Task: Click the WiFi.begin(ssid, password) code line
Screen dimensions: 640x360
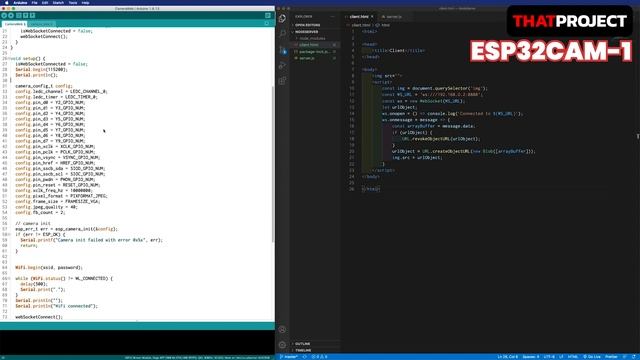Action: coord(49,267)
